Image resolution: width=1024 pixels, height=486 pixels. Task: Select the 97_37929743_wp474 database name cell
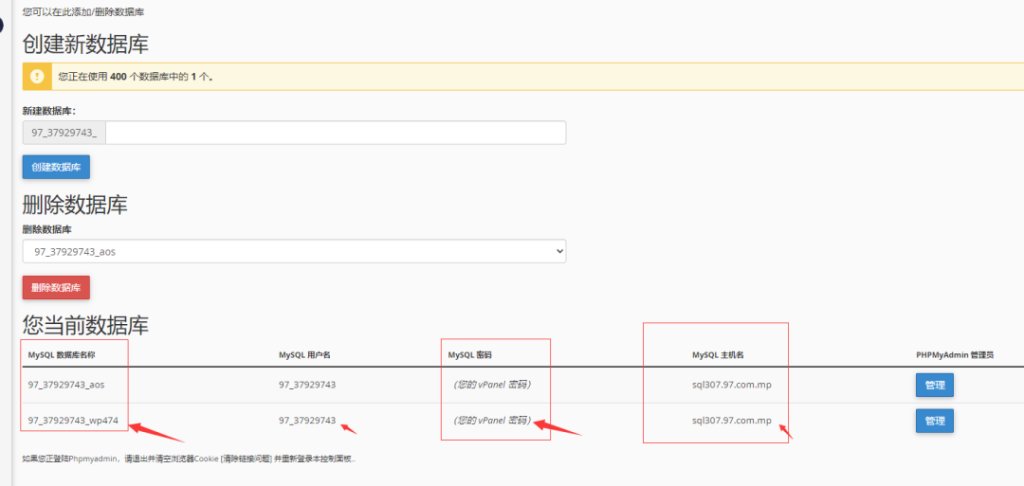(73, 421)
